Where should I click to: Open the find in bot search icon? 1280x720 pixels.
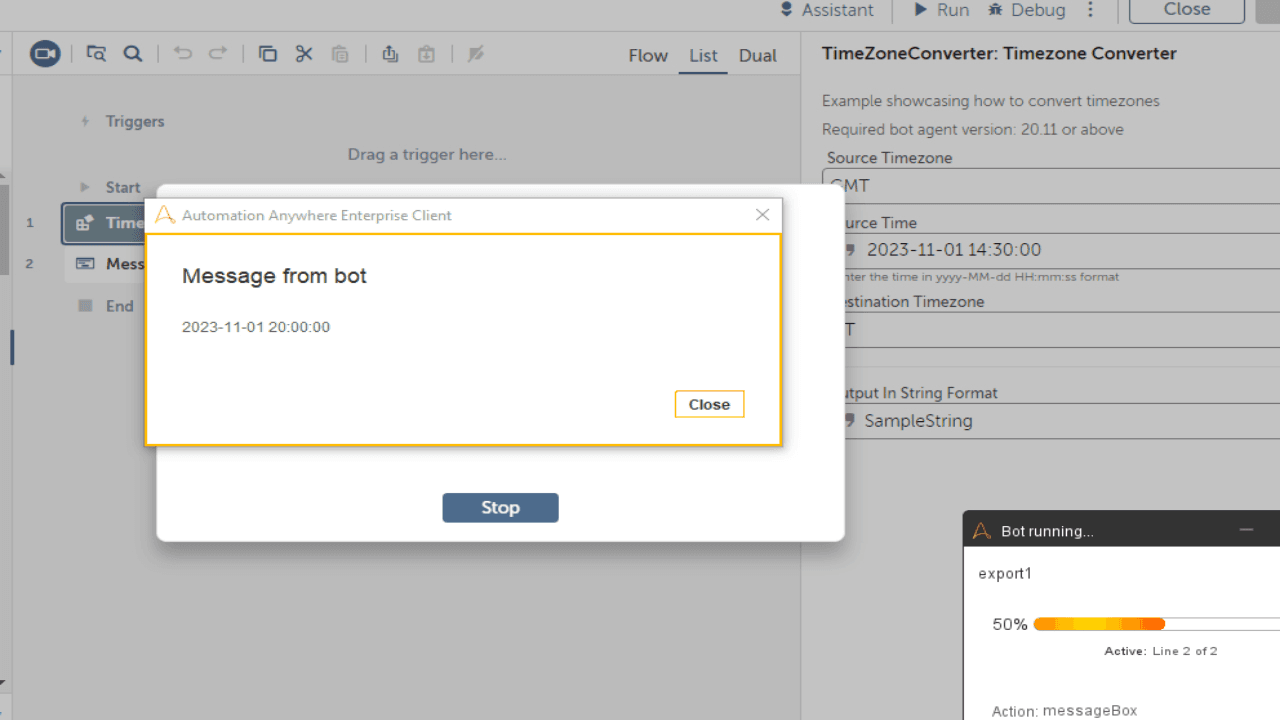click(x=133, y=54)
